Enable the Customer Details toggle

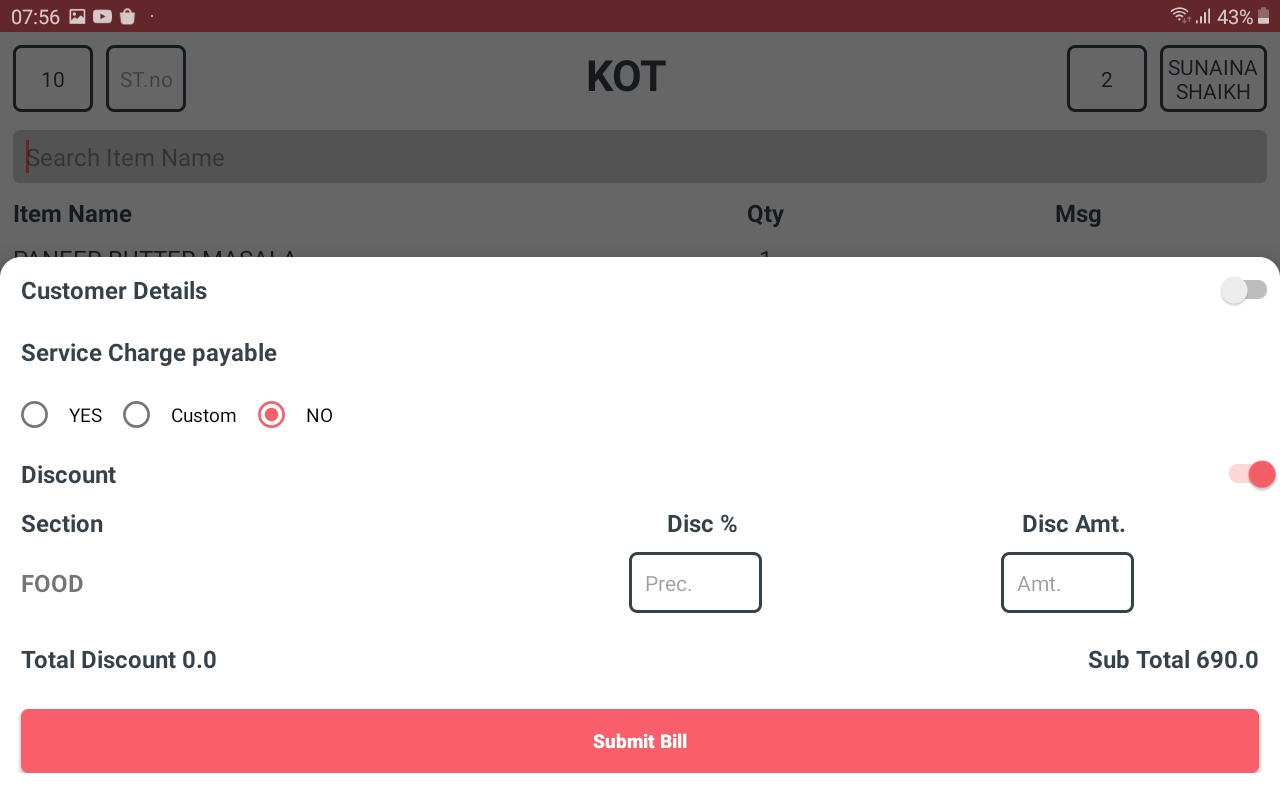pos(1243,291)
